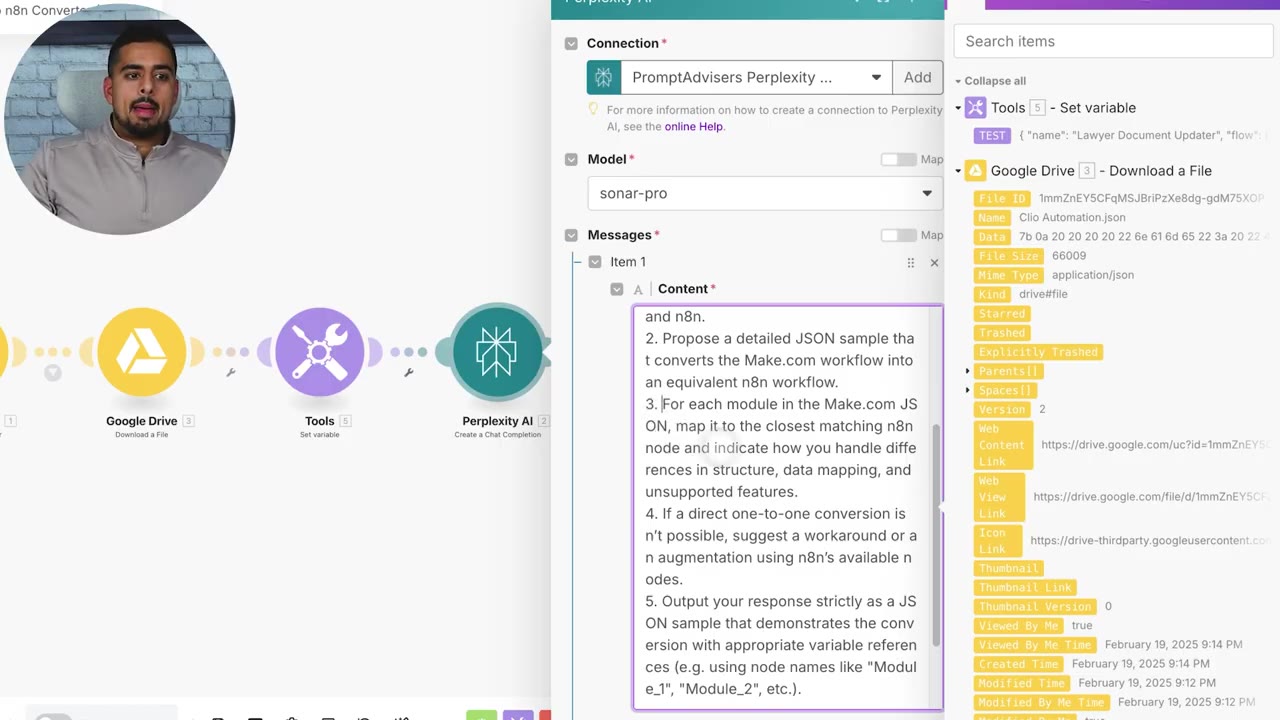
Task: Expand the Spaces[] array
Action: (x=967, y=390)
